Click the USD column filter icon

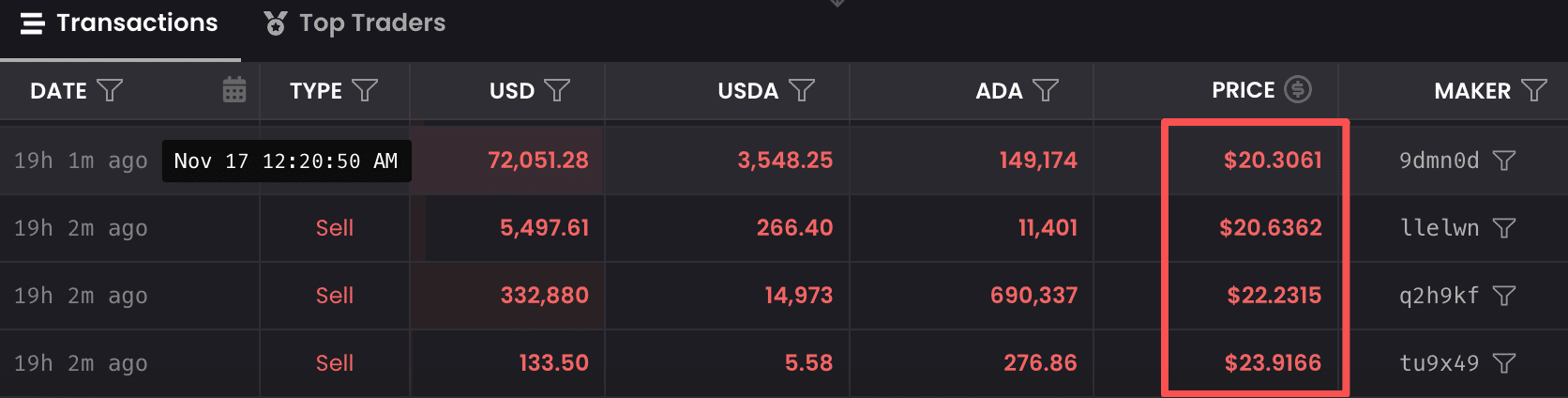[557, 90]
